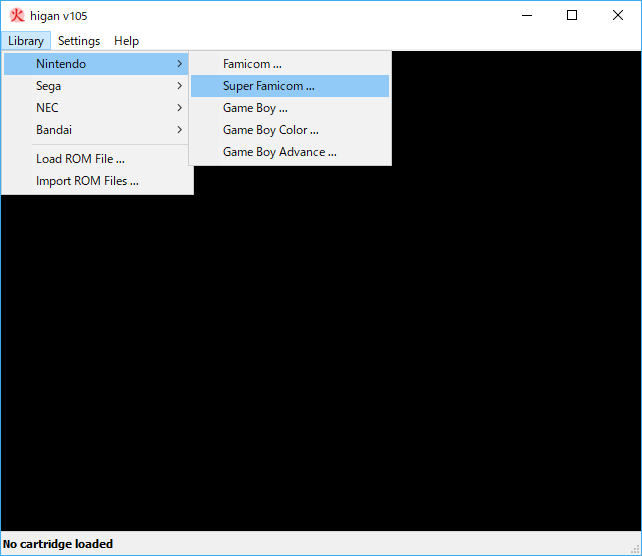Open Game Boy Advance library

[279, 152]
